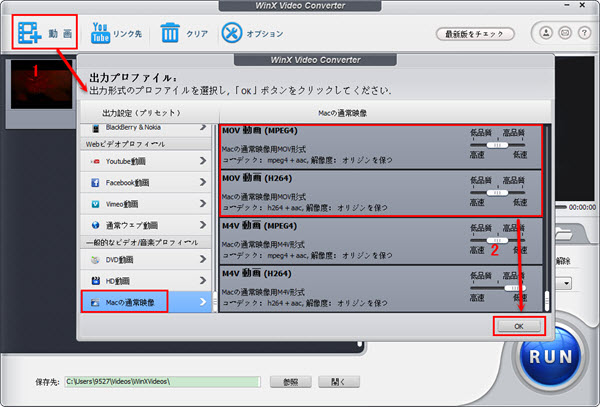Select DVD動画 profile category
Screen dimensions: 600x407
pos(146,259)
